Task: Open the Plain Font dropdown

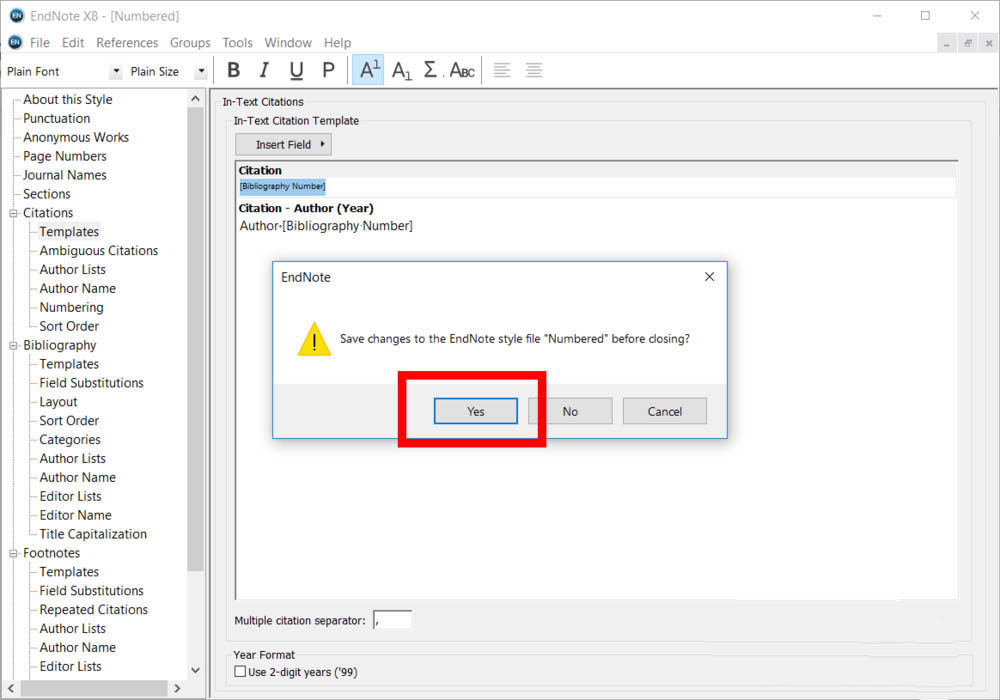Action: click(115, 71)
